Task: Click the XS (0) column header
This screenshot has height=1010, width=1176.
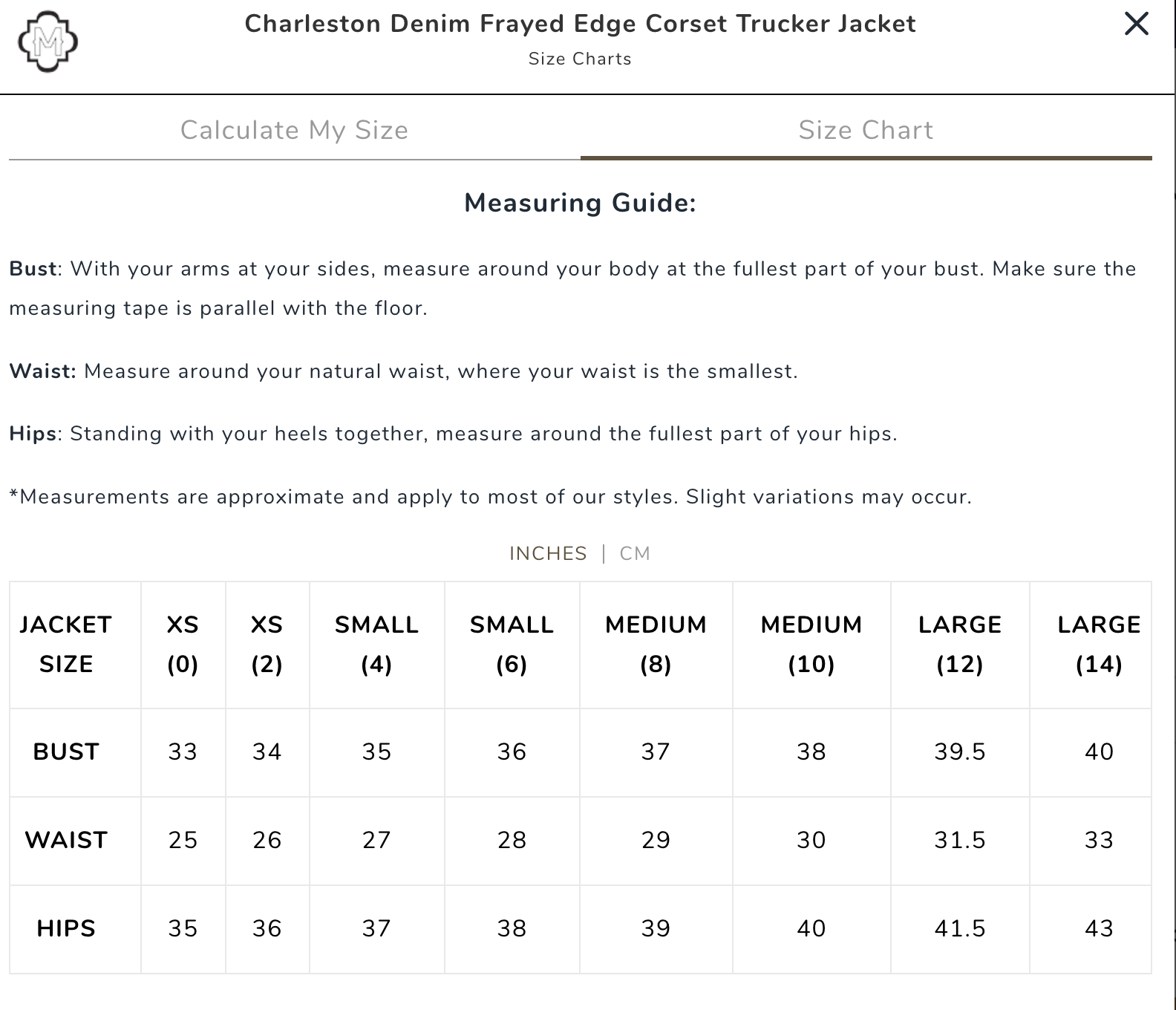Action: click(x=183, y=644)
